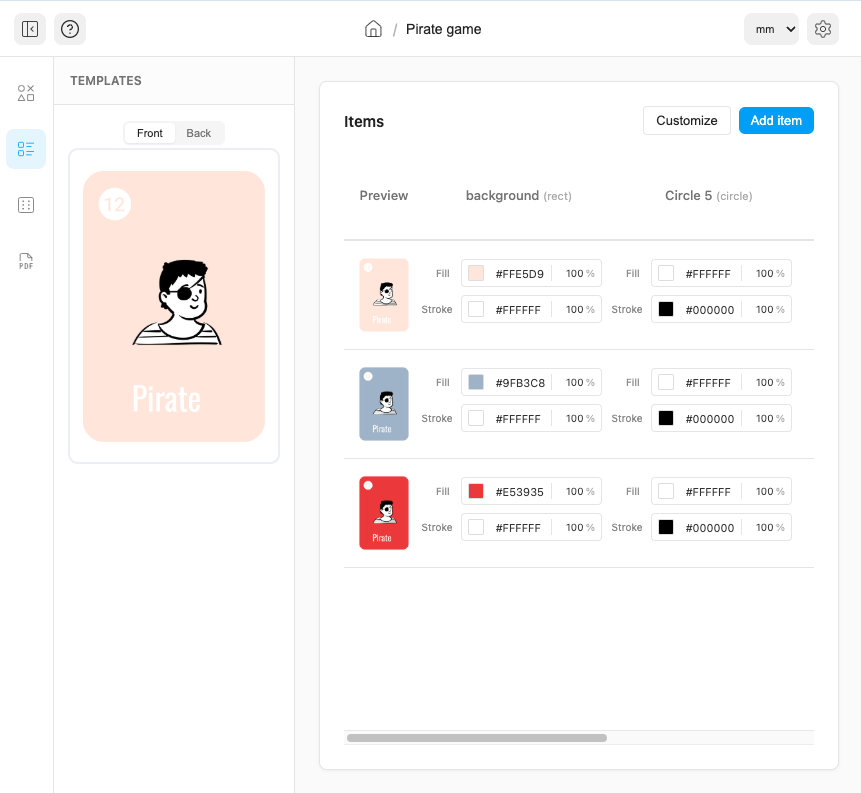Click the Items heading
861x793 pixels.
(364, 121)
